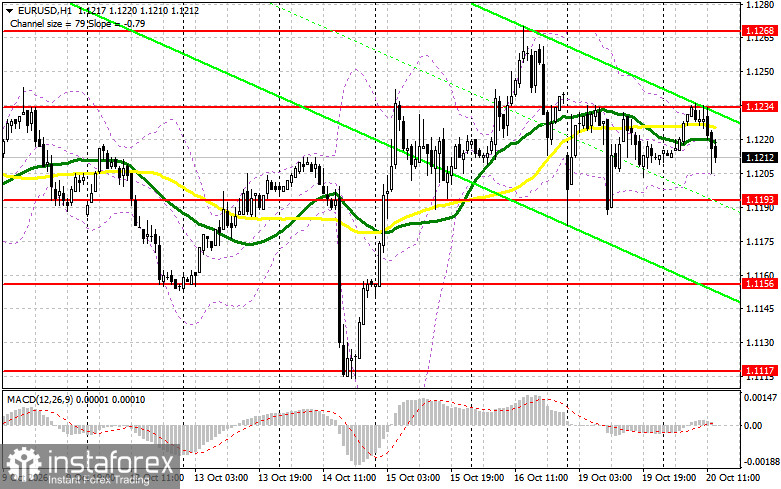Image resolution: width=781 pixels, height=489 pixels.
Task: Click the 19 Oct 03:00 time label
Action: point(605,478)
